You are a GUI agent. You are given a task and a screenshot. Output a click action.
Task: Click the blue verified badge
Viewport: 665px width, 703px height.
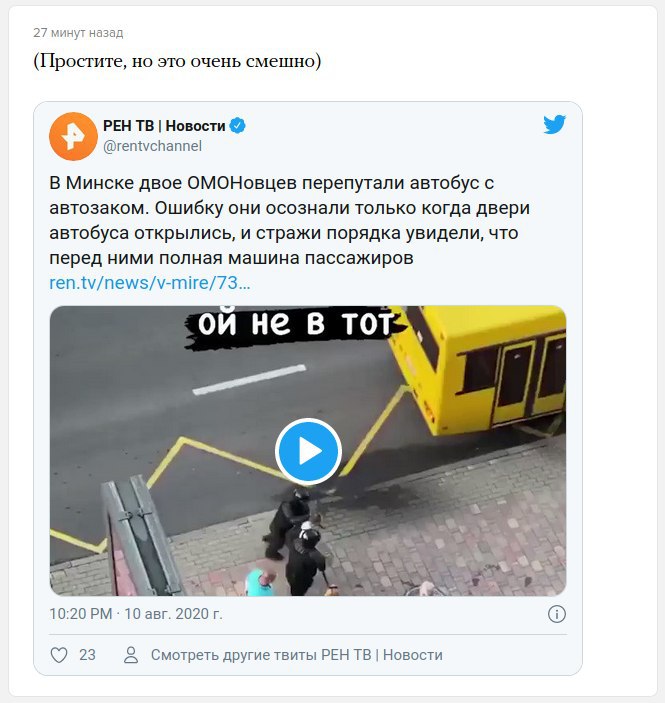(x=238, y=126)
